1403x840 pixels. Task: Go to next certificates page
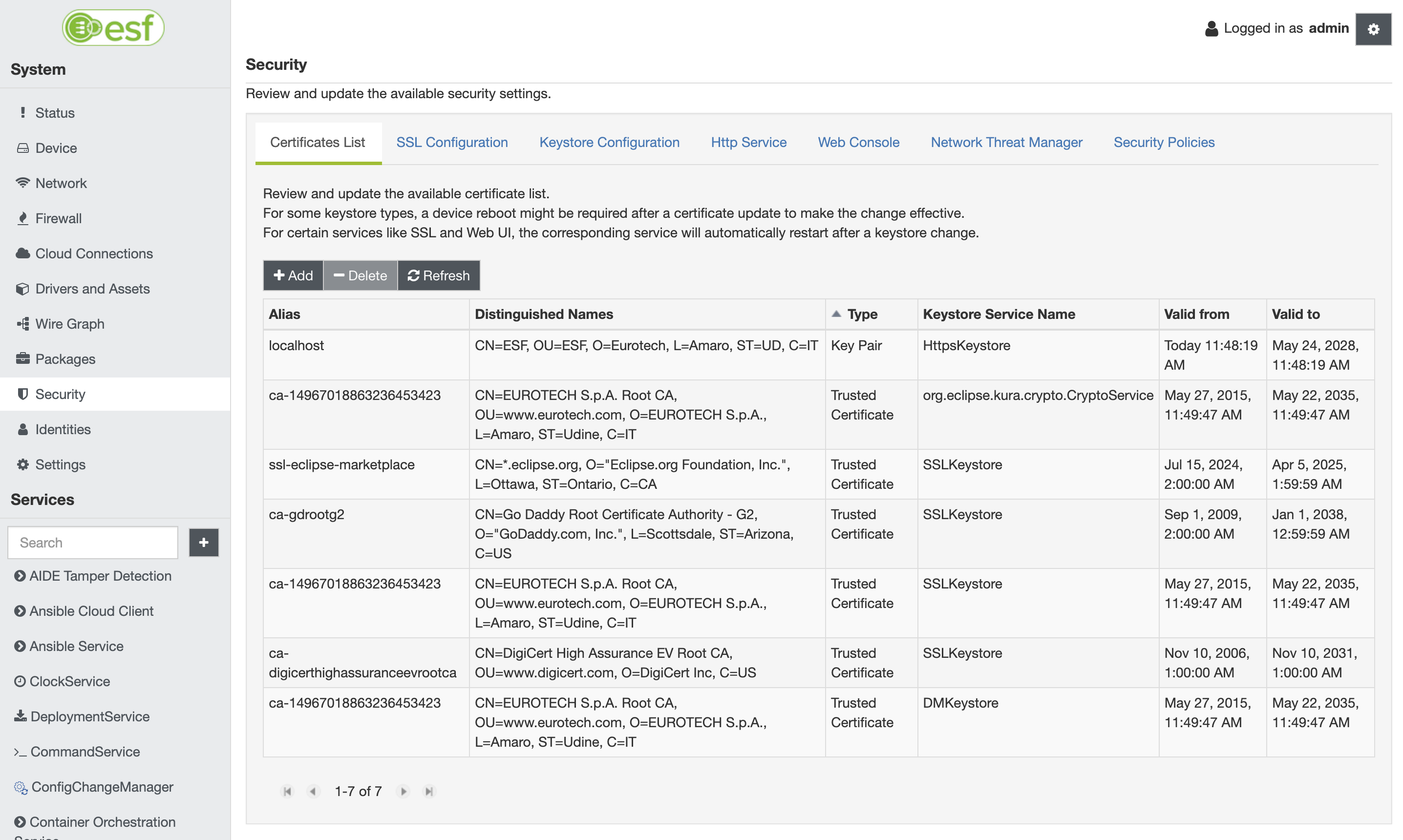tap(404, 791)
